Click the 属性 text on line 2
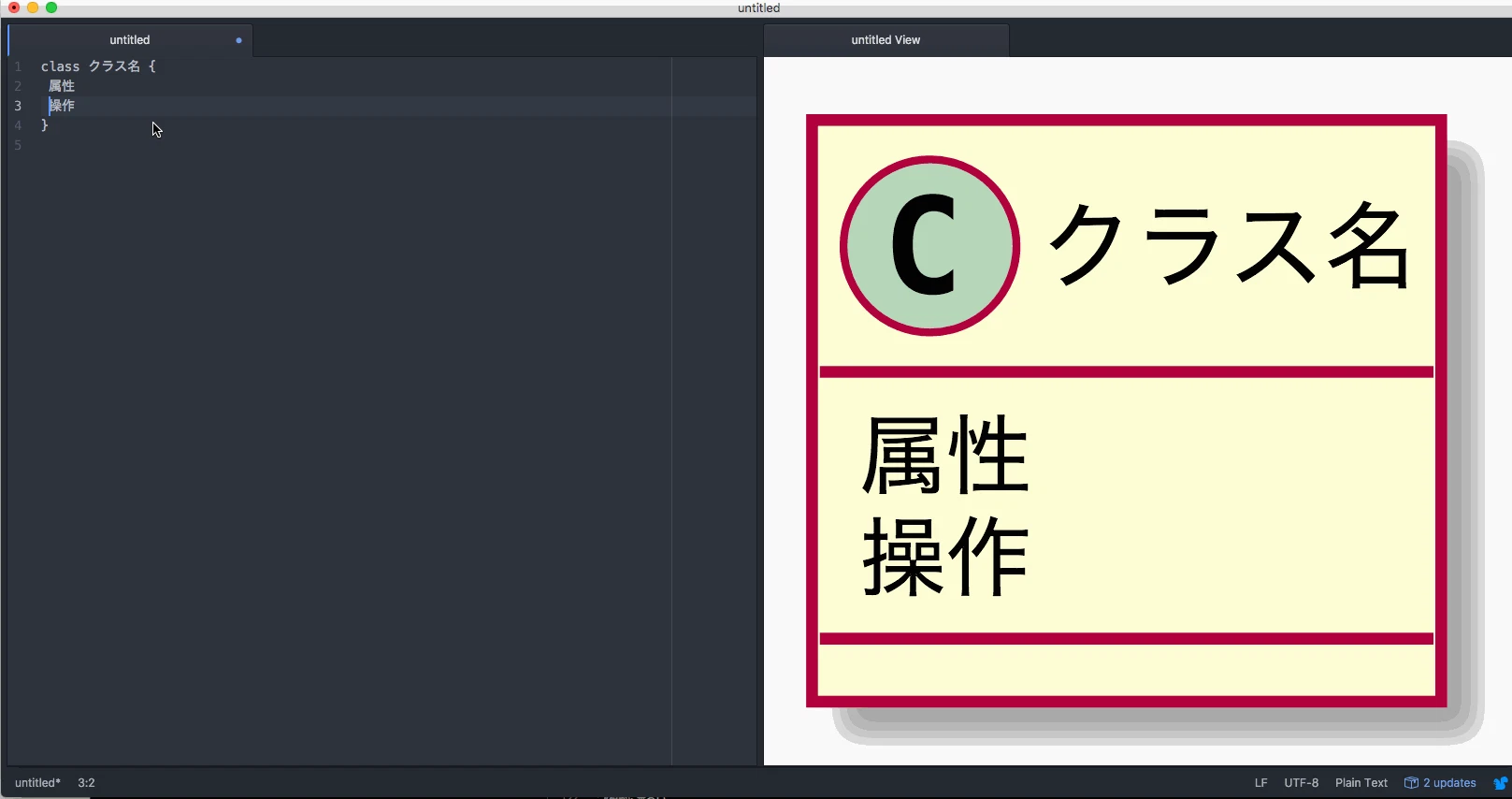This screenshot has width=1512, height=799. [x=62, y=86]
